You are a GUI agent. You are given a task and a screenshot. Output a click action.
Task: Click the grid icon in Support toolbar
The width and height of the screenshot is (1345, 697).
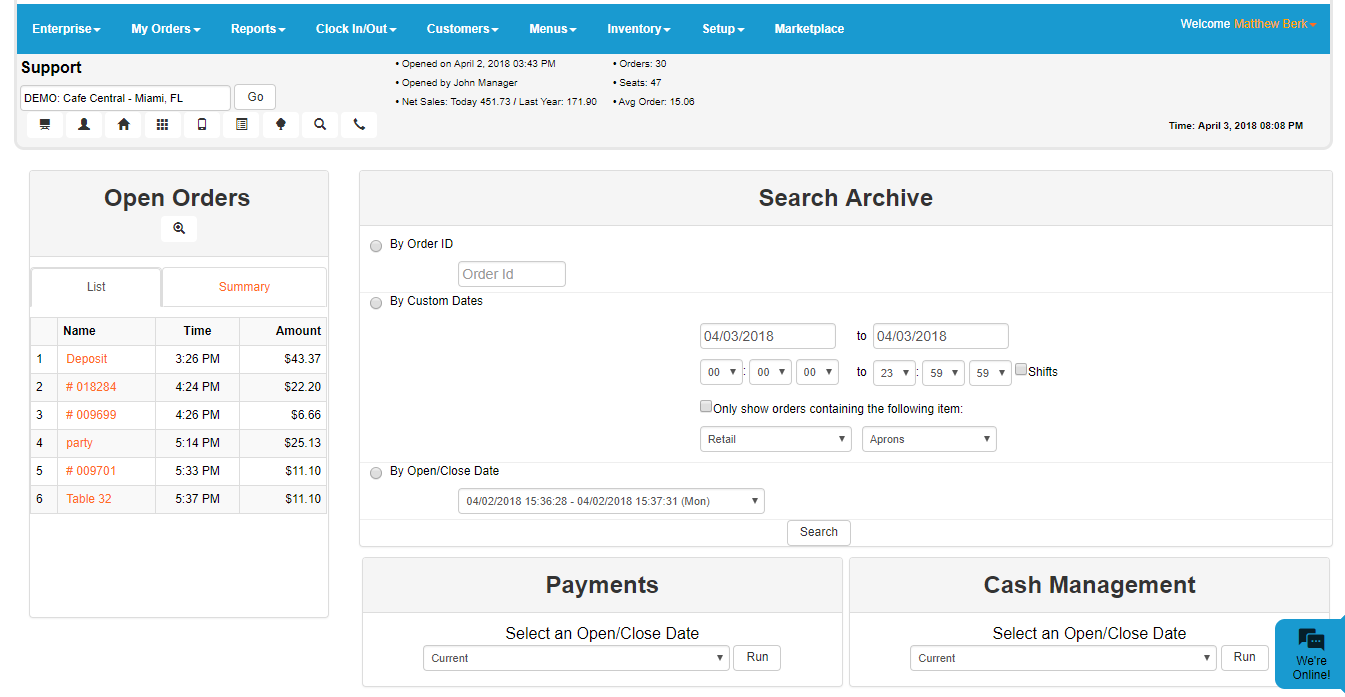click(162, 125)
